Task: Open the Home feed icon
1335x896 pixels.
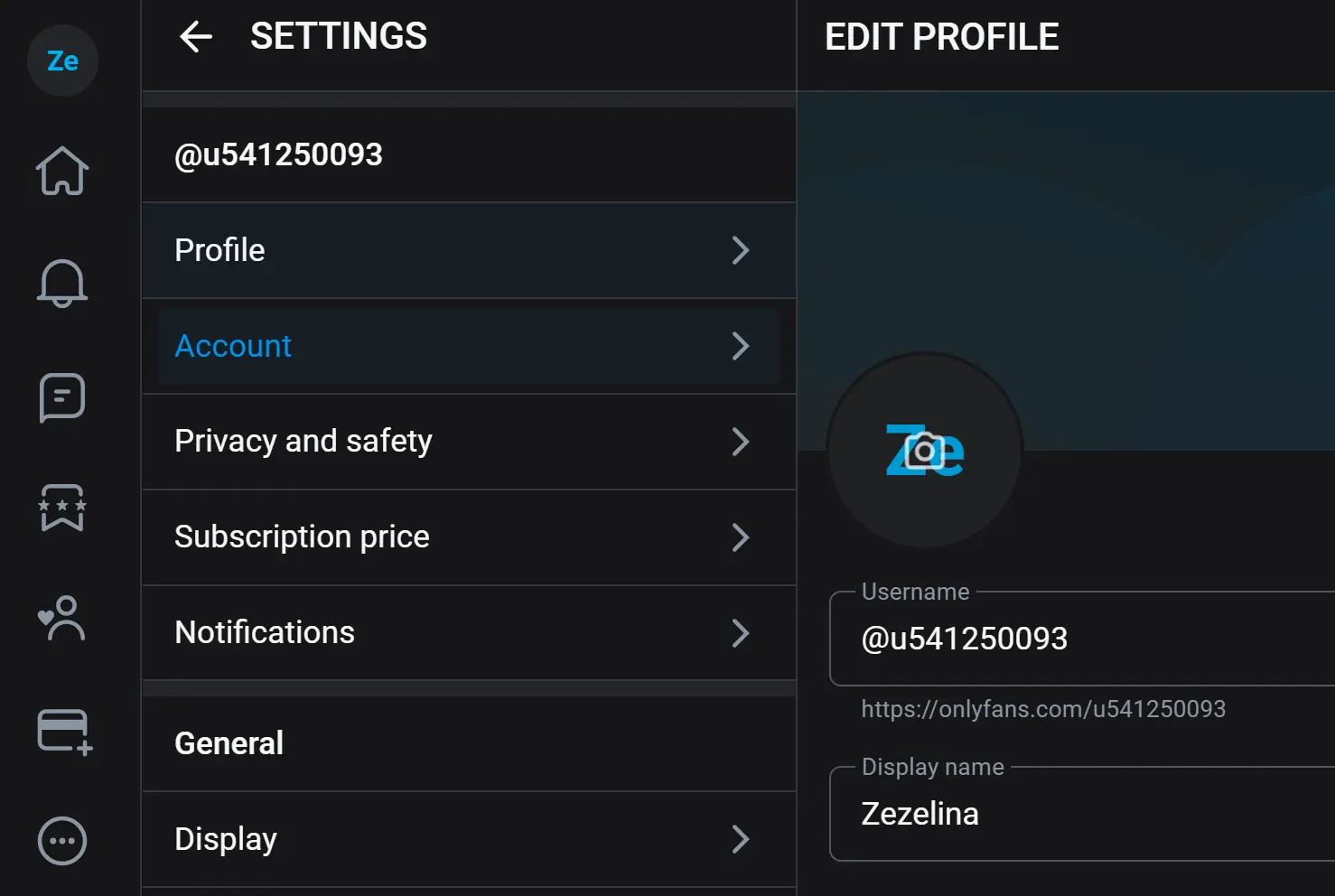Action: (x=61, y=172)
